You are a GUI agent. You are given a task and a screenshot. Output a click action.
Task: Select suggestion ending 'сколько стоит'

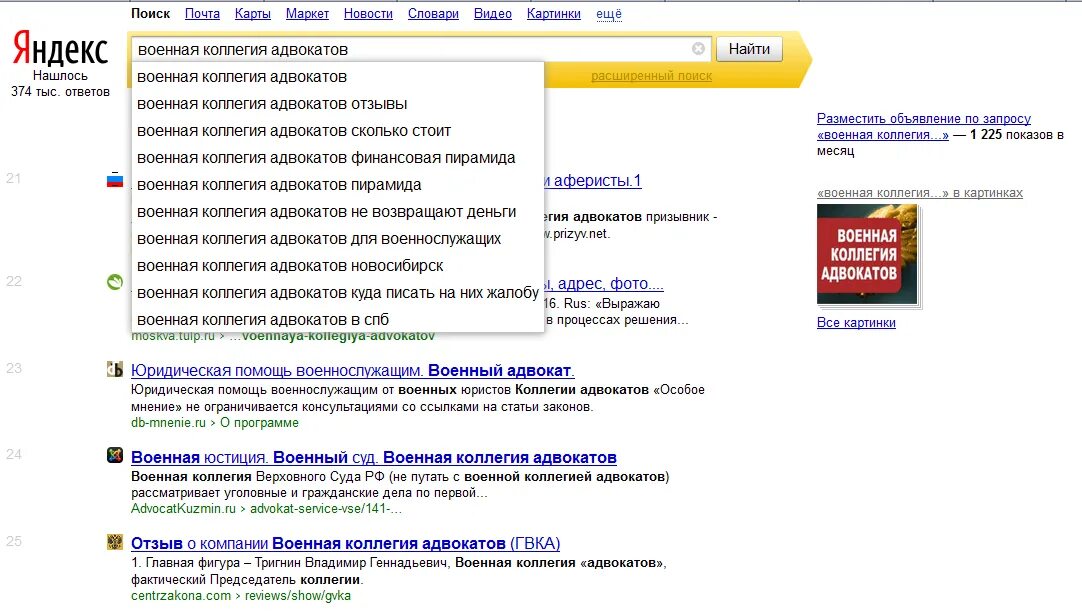(337, 130)
